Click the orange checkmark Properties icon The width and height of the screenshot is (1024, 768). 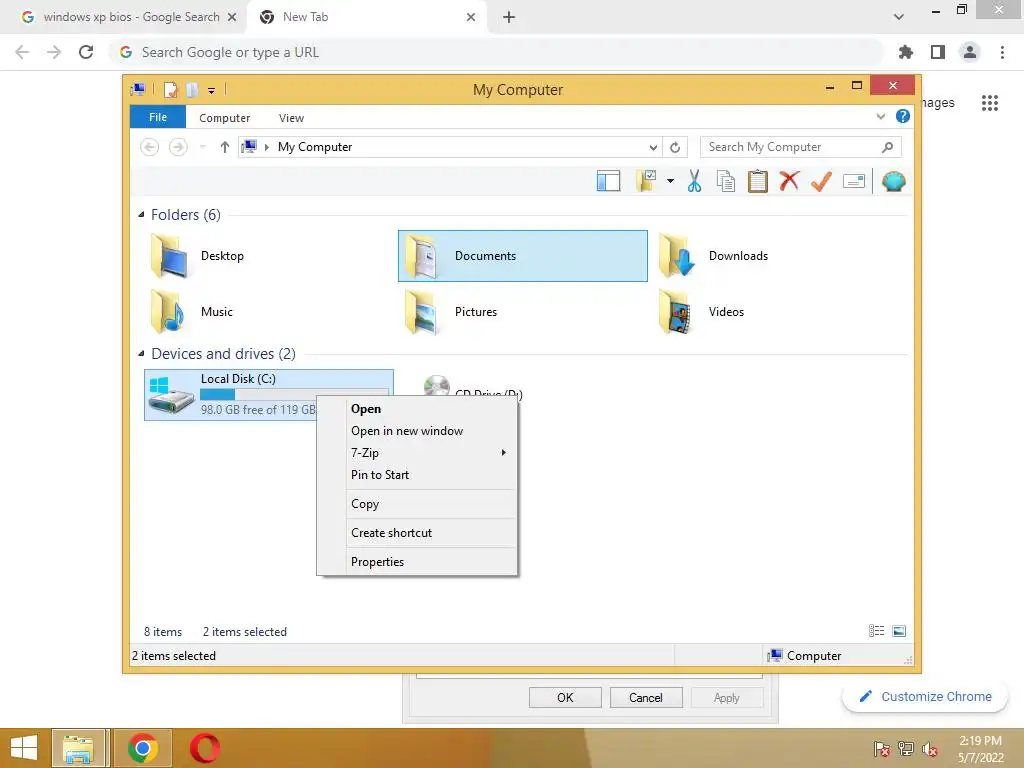[821, 181]
